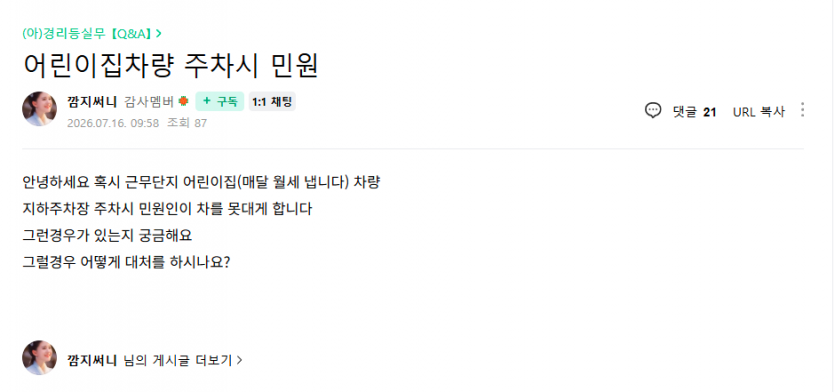Expand chevron next to 게시글 더보기

pos(239,361)
